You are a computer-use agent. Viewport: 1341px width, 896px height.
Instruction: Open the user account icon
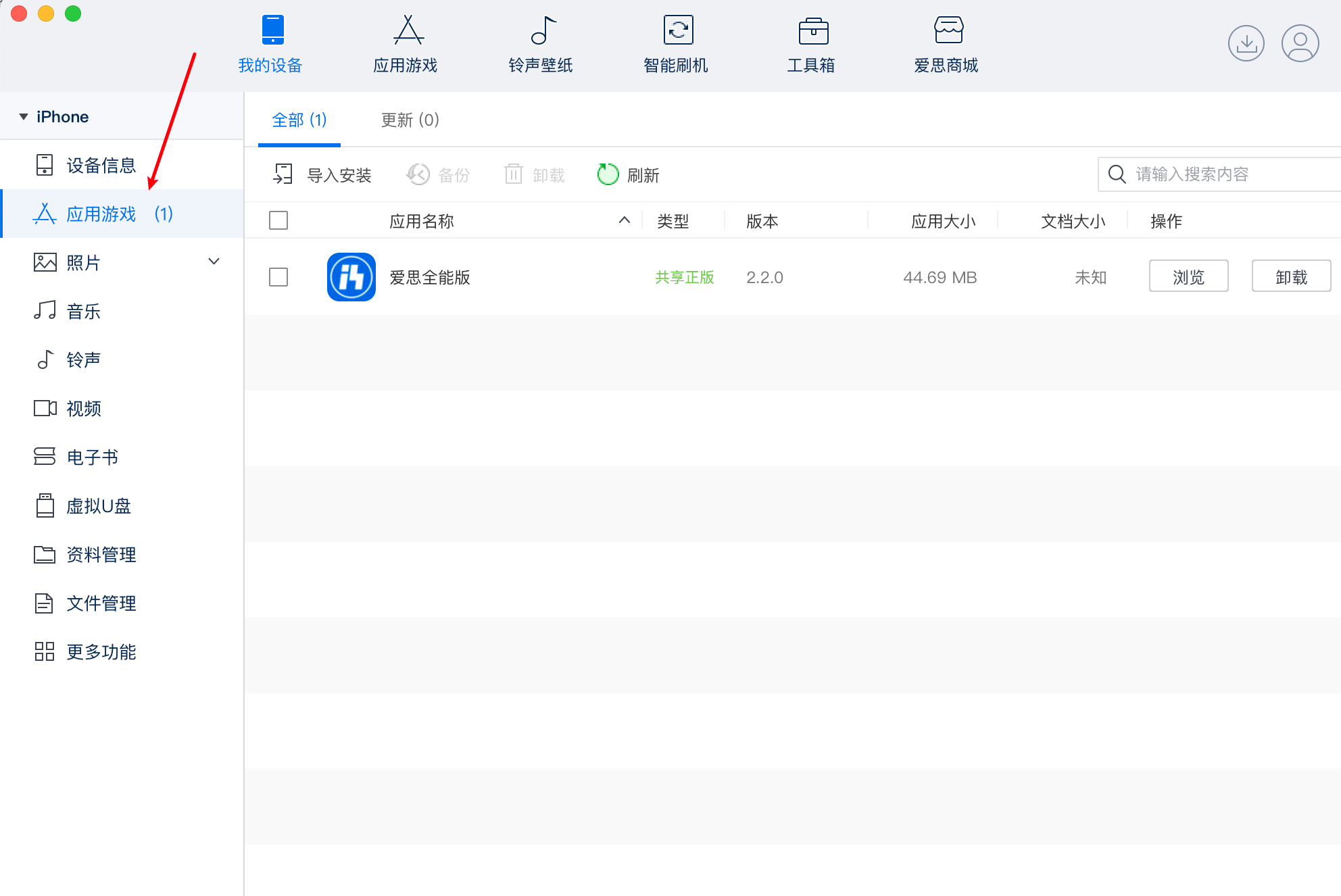coord(1300,43)
